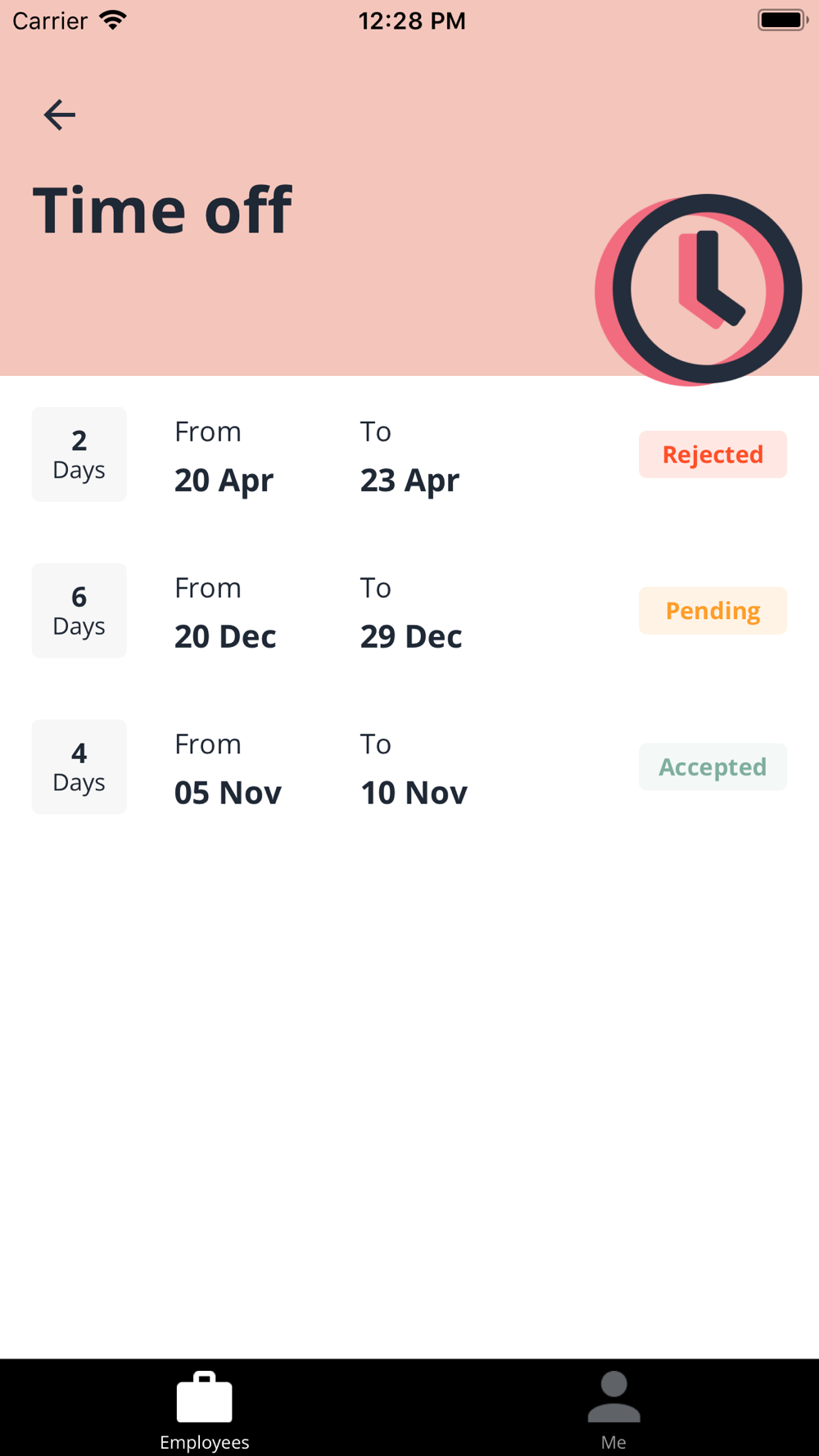This screenshot has width=819, height=1456.
Task: Select the Pending status badge
Action: (713, 611)
